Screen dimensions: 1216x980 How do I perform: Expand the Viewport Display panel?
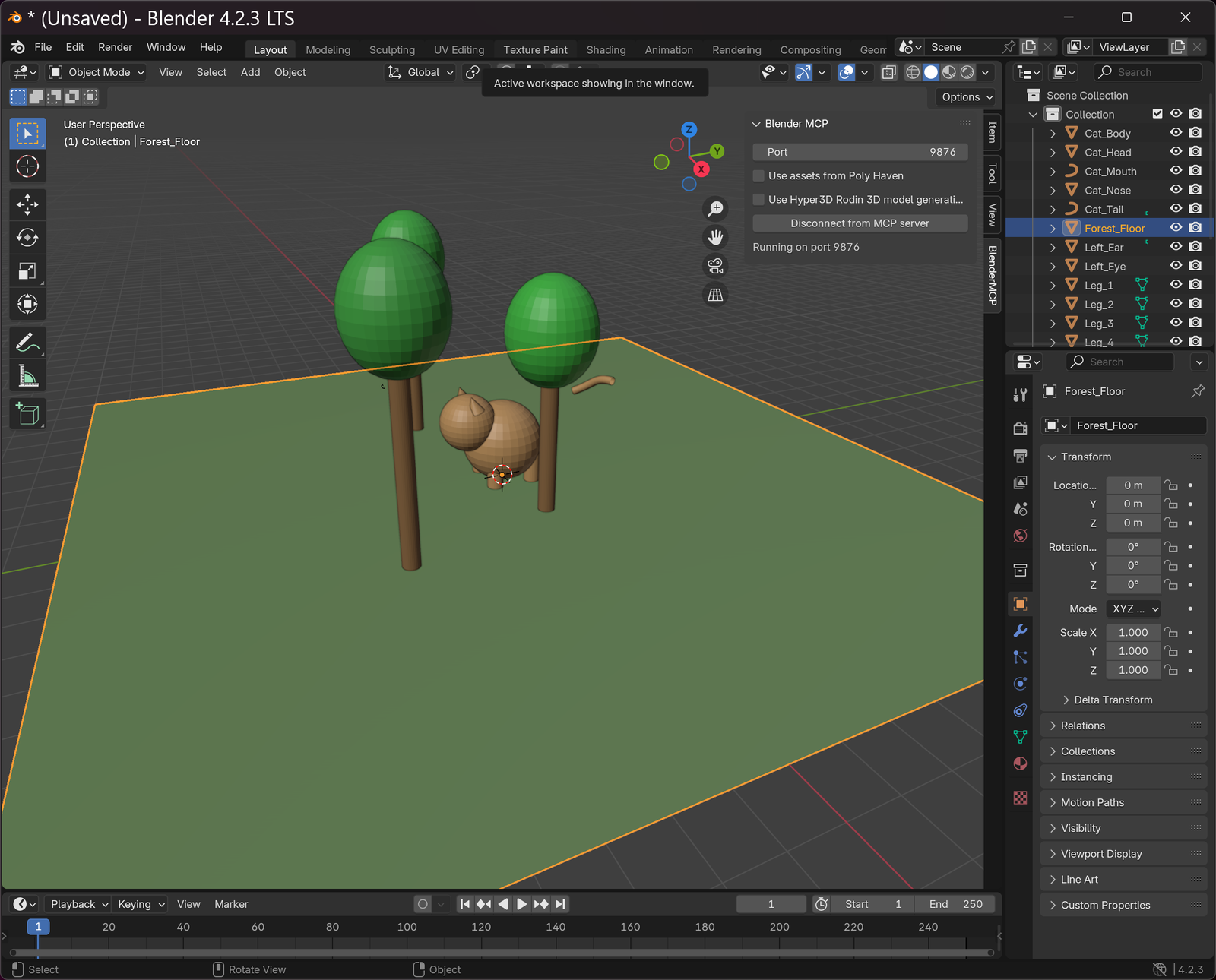(1123, 854)
